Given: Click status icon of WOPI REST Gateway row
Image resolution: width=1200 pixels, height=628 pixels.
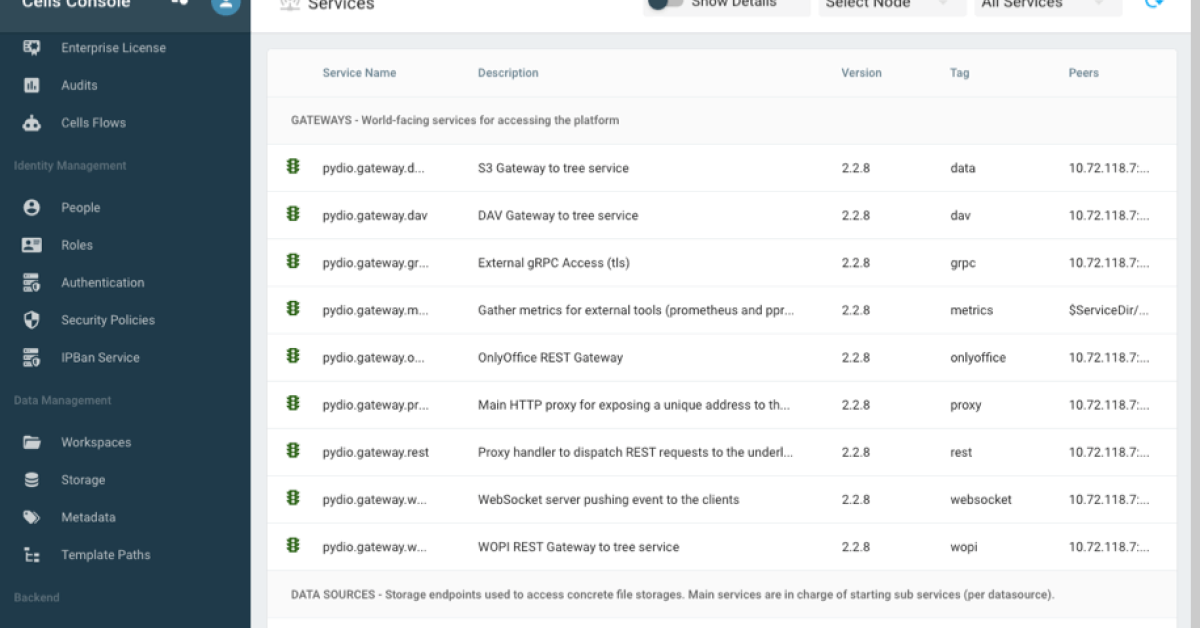Looking at the screenshot, I should 293,546.
